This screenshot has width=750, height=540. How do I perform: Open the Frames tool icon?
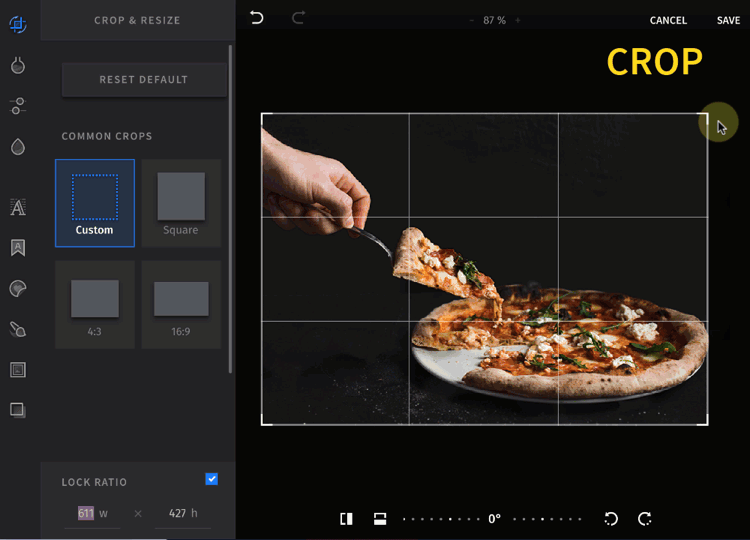coord(18,370)
